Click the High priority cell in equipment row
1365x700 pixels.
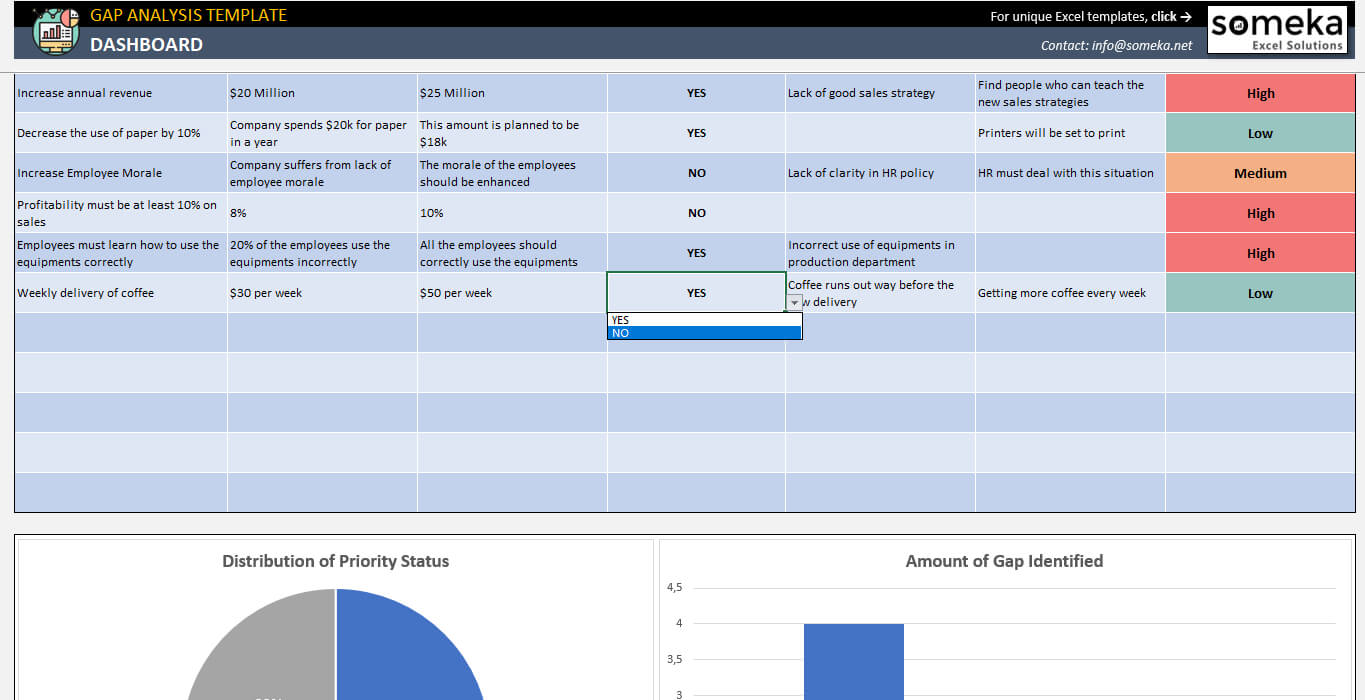[x=1260, y=253]
